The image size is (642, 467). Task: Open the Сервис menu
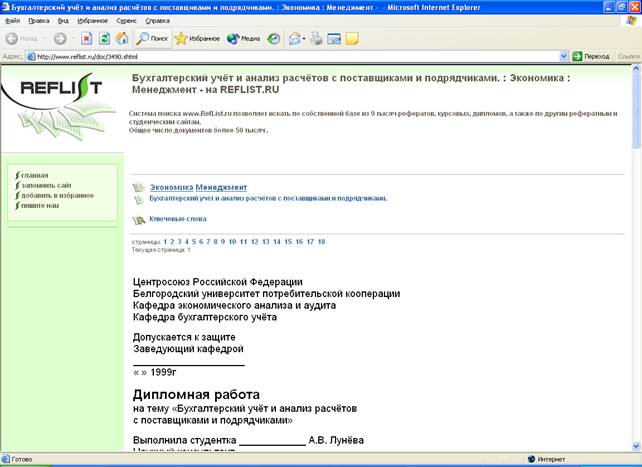127,20
